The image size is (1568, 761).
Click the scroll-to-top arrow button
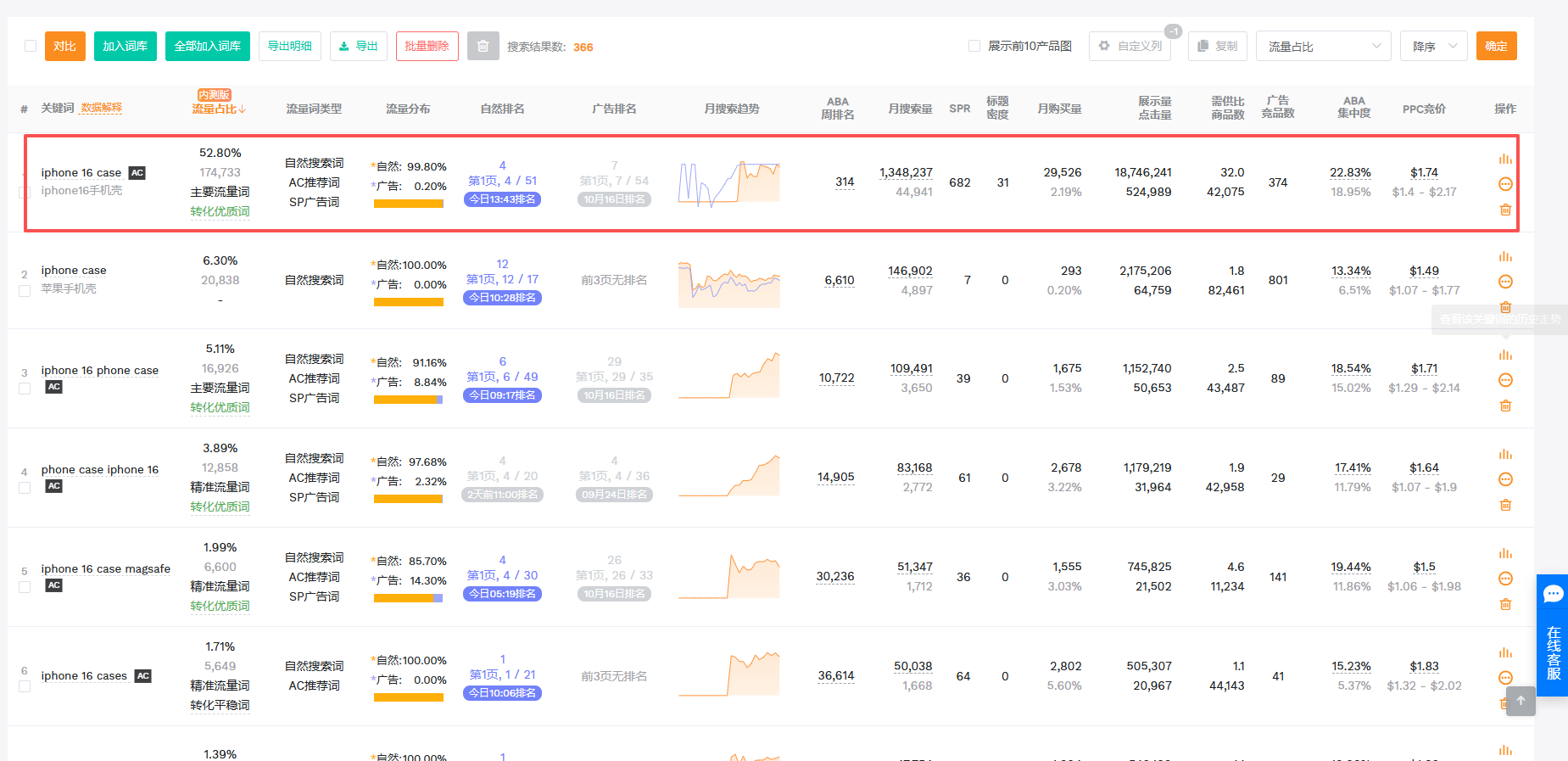pos(1521,701)
